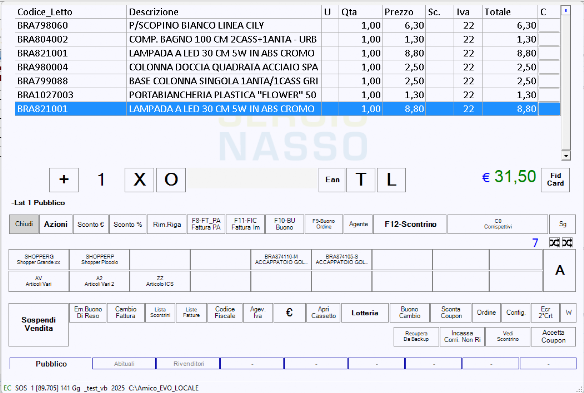Click the large A button
Screen dimensions: 584x393
(559, 270)
